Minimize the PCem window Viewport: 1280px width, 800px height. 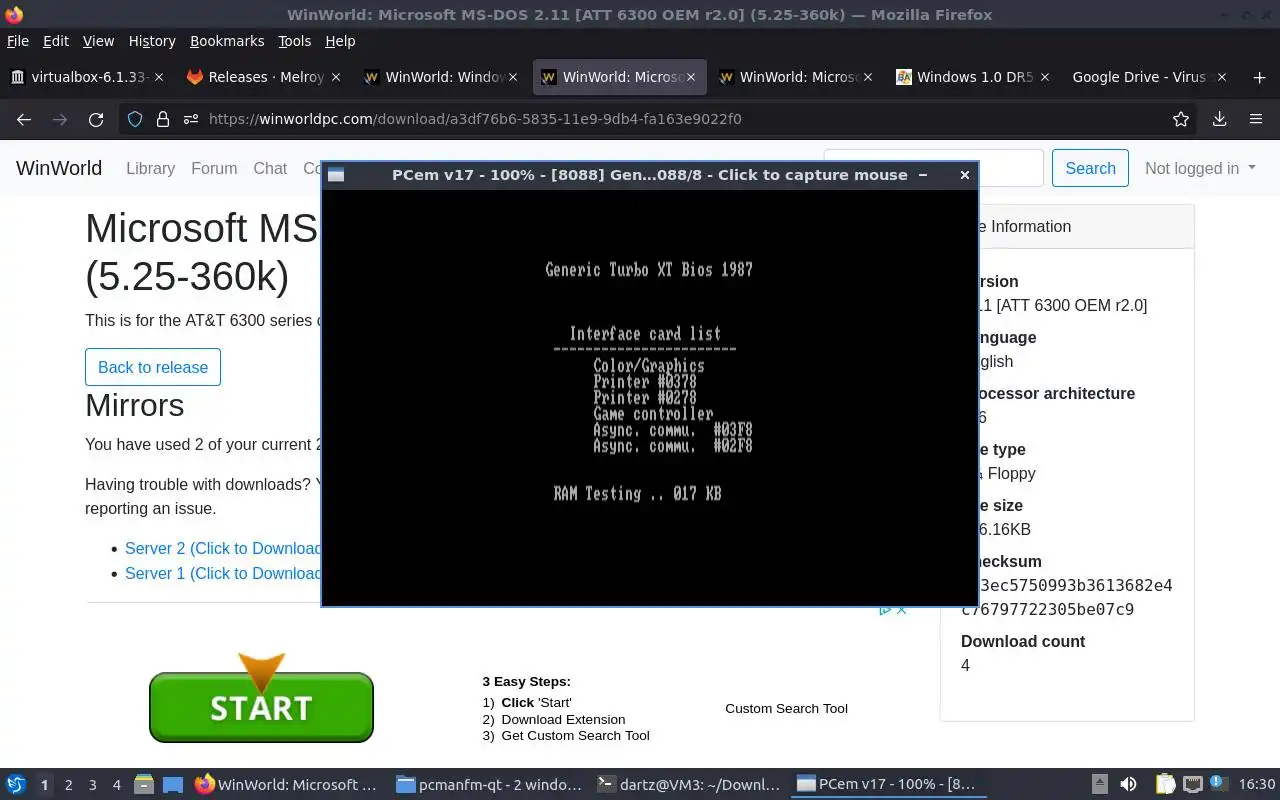click(x=923, y=175)
